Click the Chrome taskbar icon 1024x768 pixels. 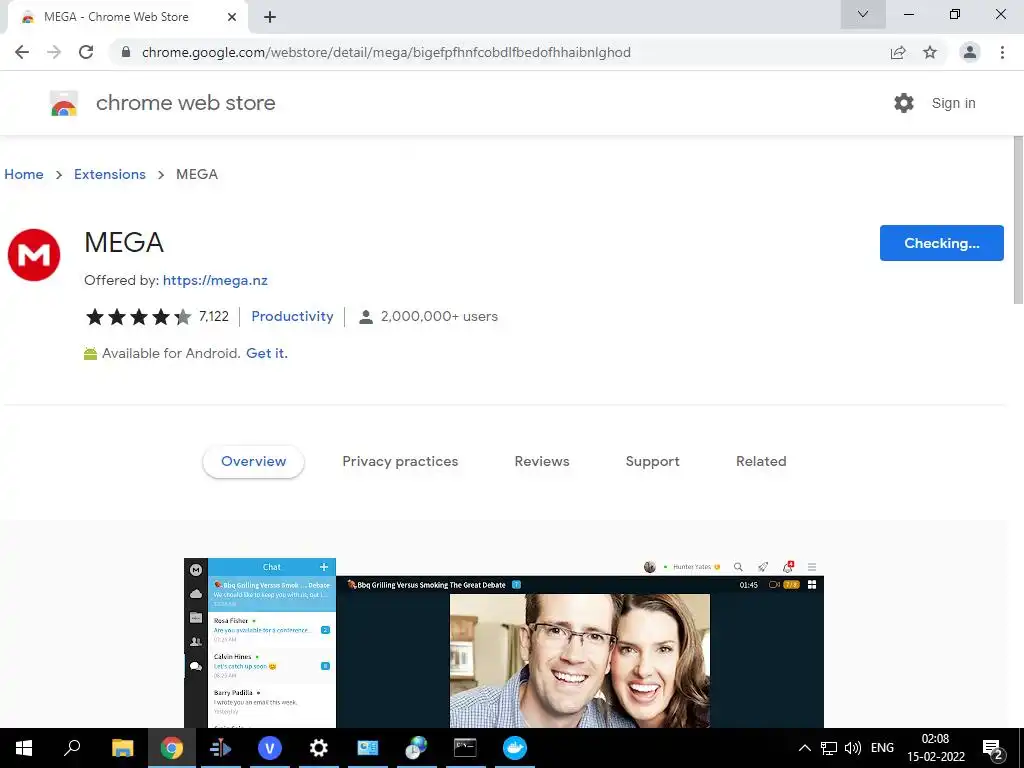[172, 748]
